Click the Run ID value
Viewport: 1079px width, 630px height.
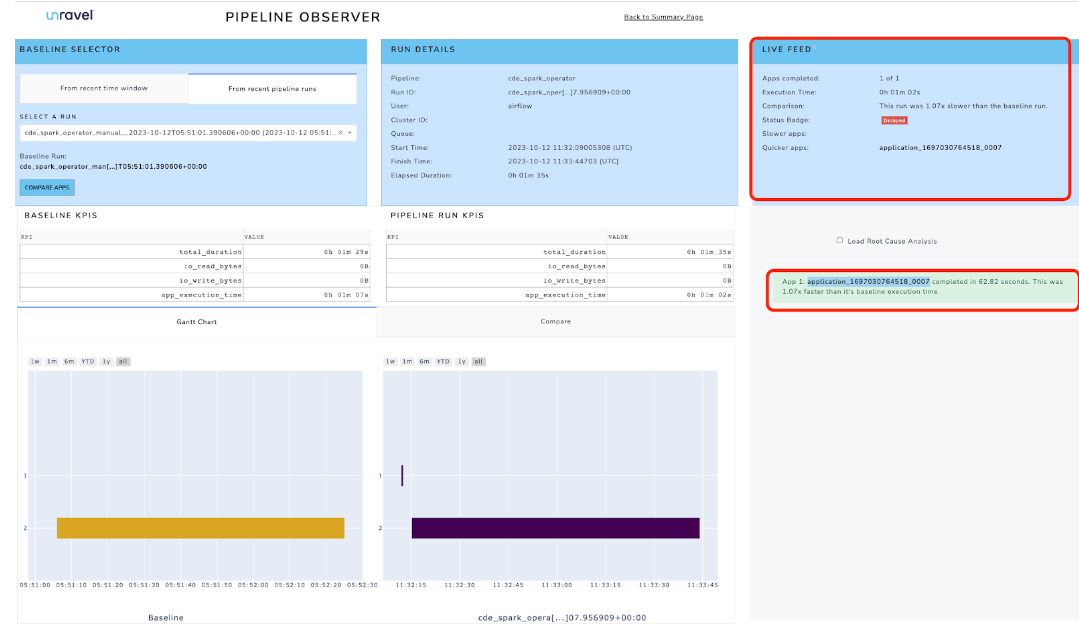[x=569, y=92]
